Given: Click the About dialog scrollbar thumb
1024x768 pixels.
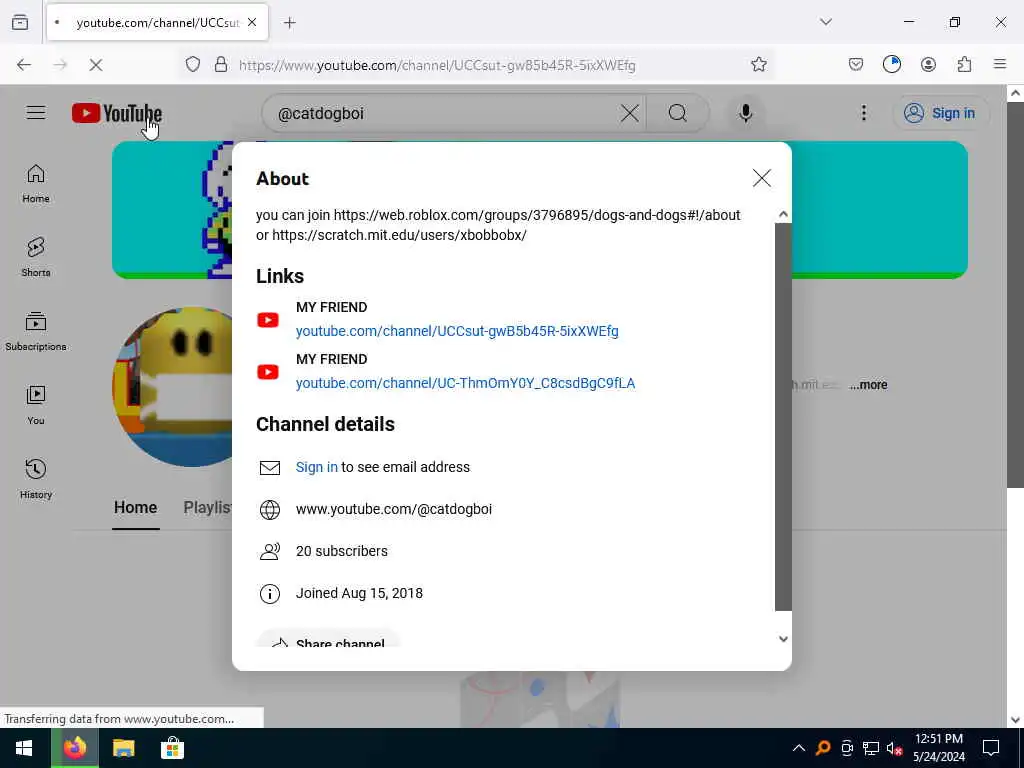Looking at the screenshot, I should tap(783, 417).
